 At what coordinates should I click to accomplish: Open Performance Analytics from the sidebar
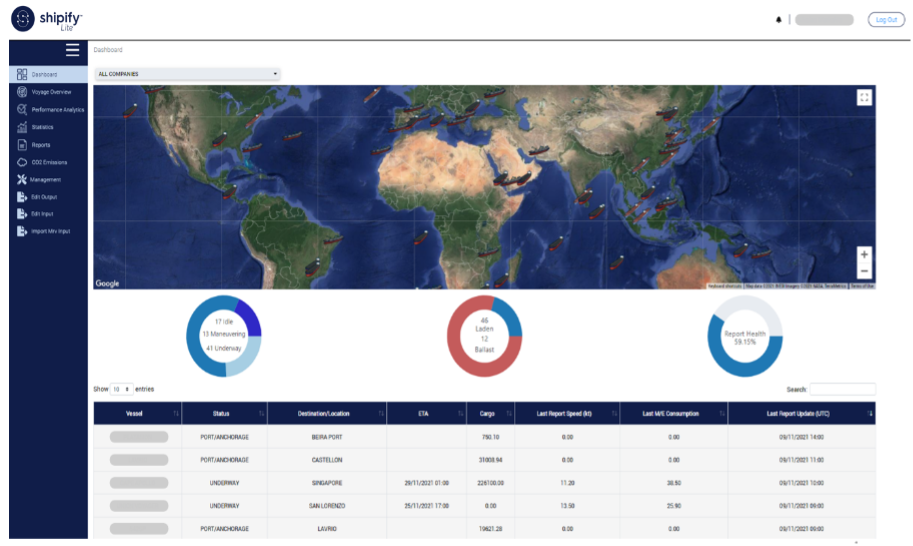(x=56, y=109)
